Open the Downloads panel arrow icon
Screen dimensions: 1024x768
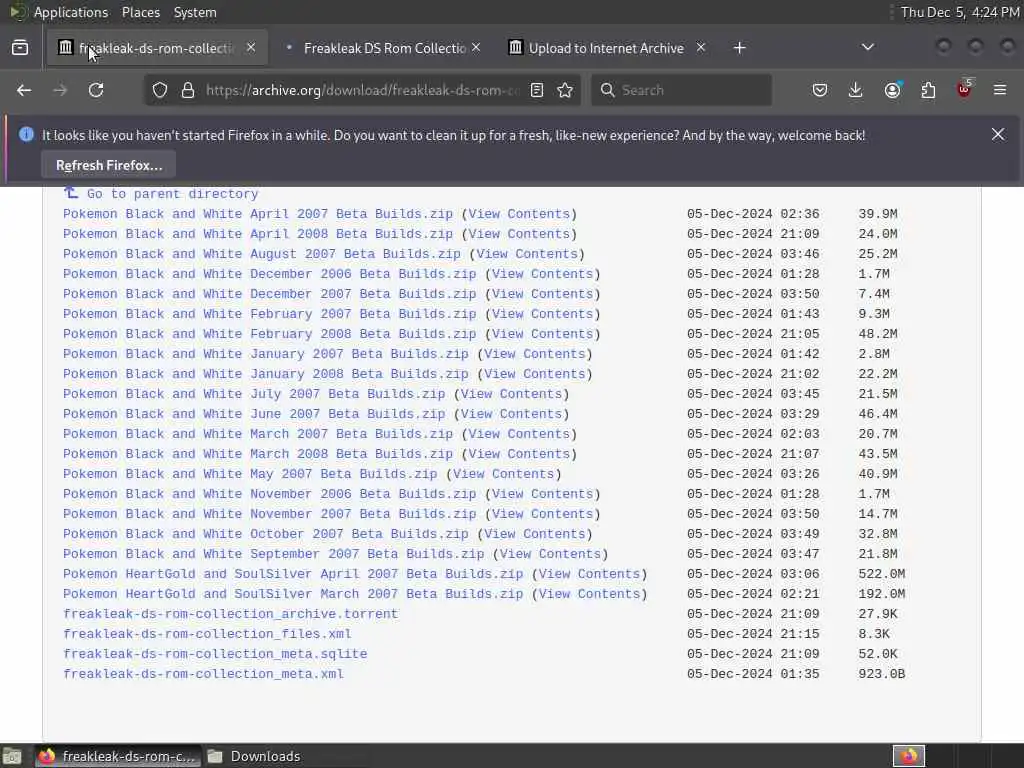tap(856, 90)
